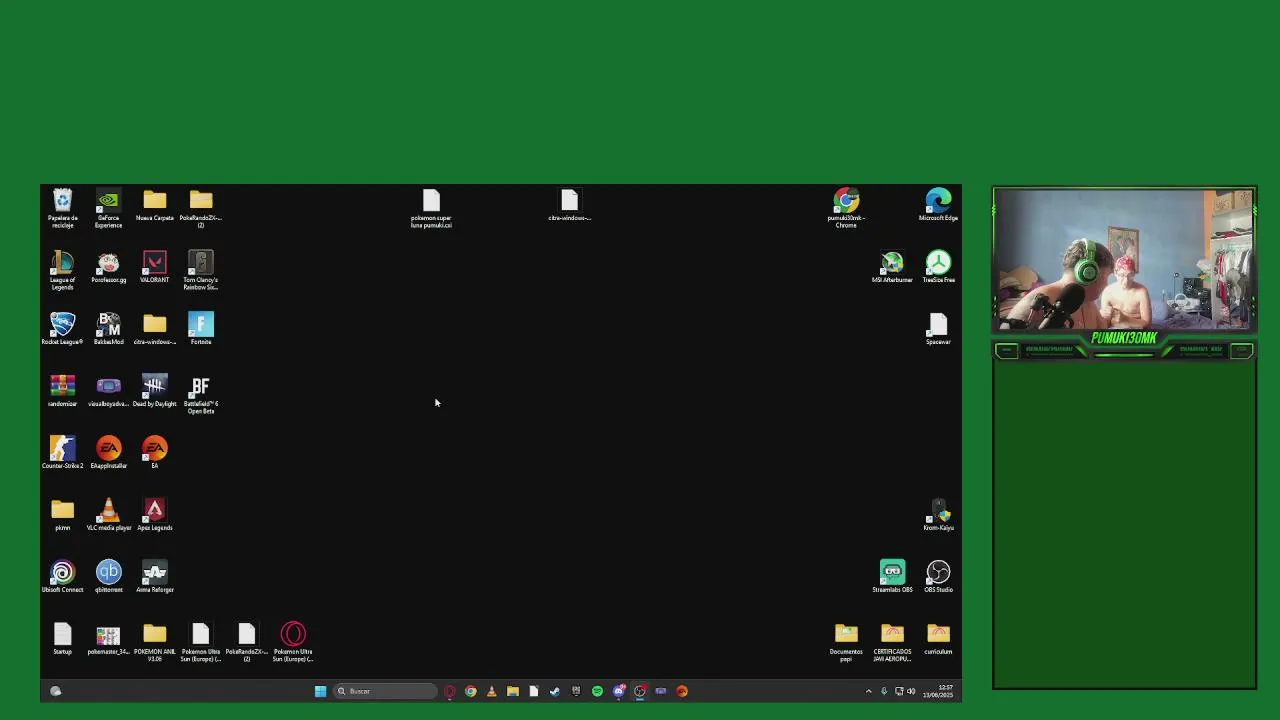Image resolution: width=1280 pixels, height=720 pixels.
Task: Open Pokemon Ultra Sun Opera-icon file
Action: 293,641
